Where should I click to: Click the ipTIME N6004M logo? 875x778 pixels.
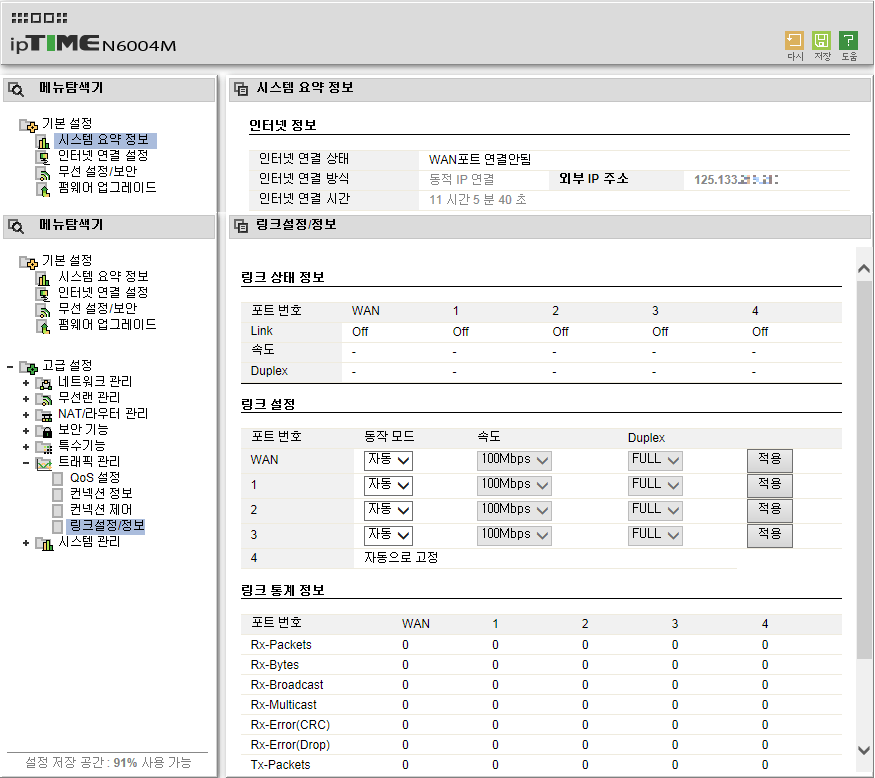93,44
